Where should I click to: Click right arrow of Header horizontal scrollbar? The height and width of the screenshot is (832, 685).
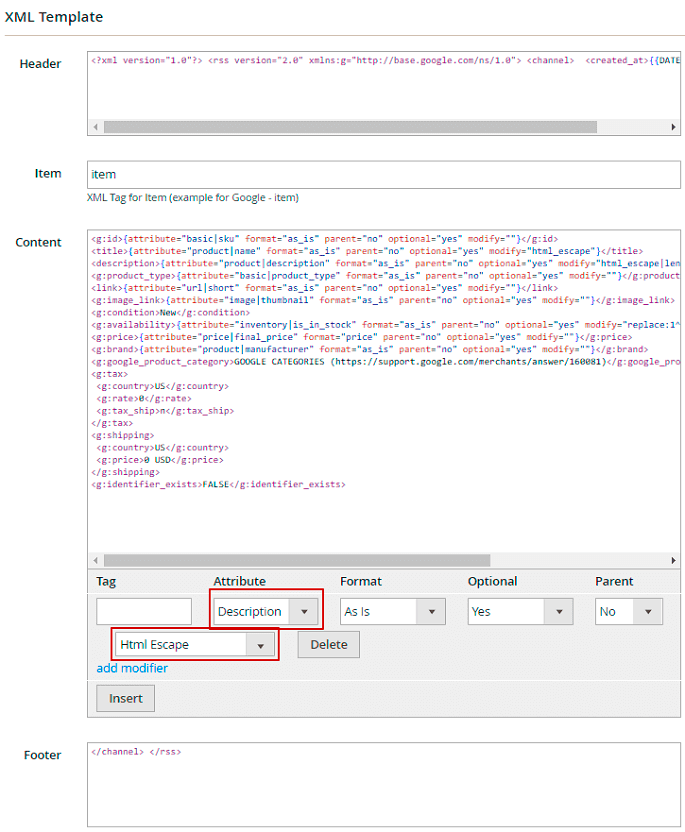coord(672,128)
